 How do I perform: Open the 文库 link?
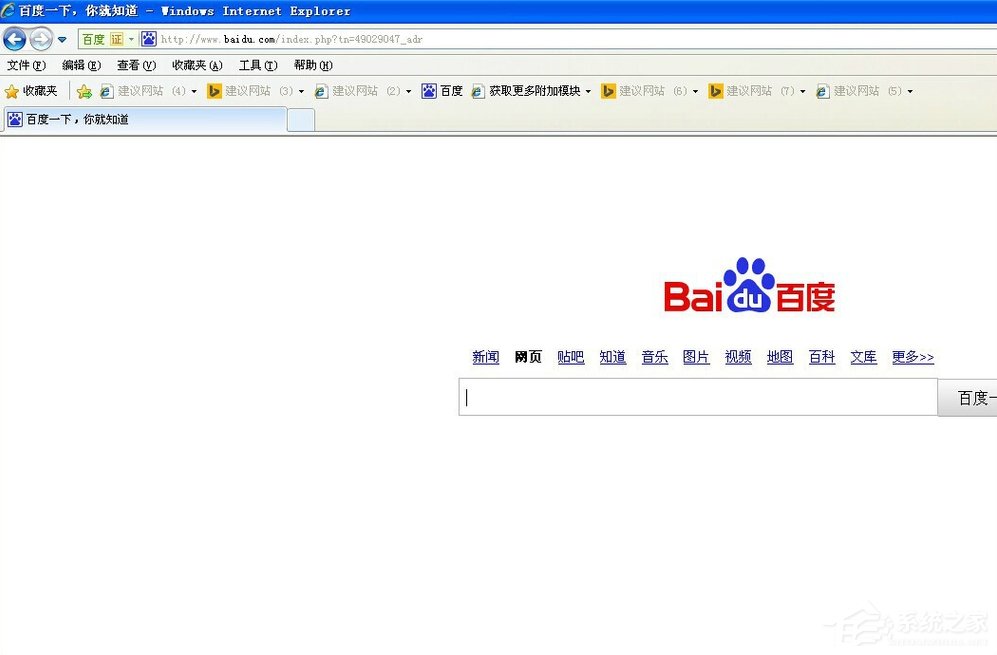click(863, 357)
